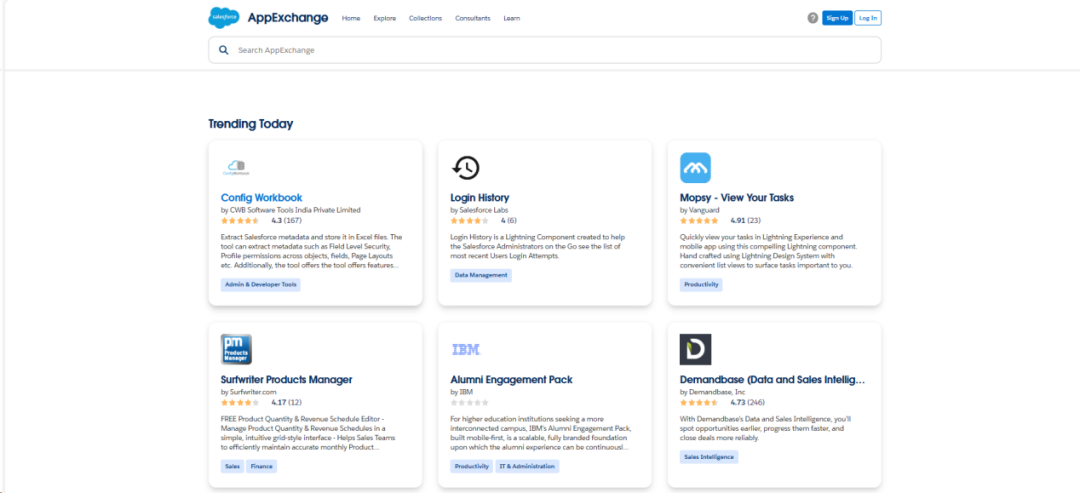Open the Alumni Engagement Pack title
The width and height of the screenshot is (1080, 493).
tap(511, 379)
